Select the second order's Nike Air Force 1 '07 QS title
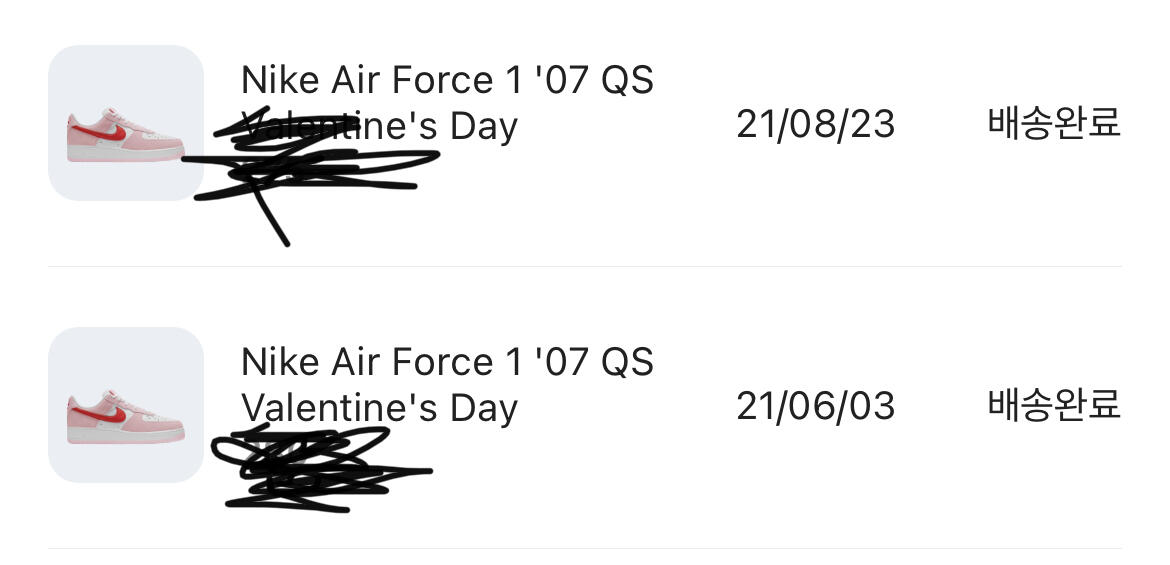The width and height of the screenshot is (1170, 565). (x=447, y=362)
